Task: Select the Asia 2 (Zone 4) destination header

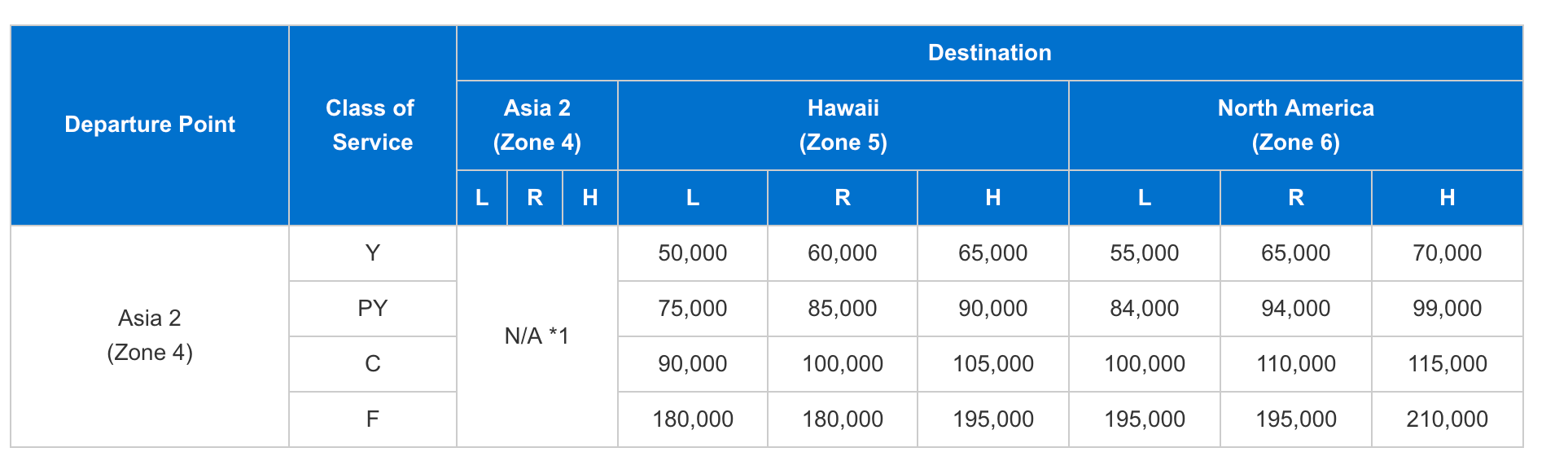Action: coord(537,125)
